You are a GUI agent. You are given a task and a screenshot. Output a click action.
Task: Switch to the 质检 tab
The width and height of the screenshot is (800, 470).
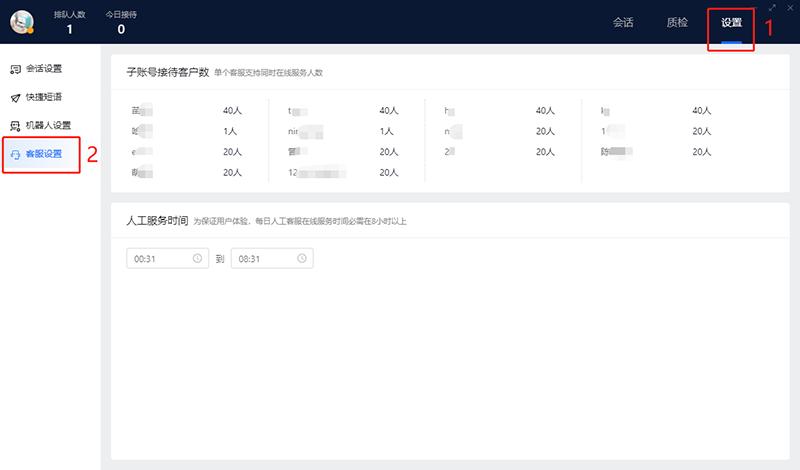(677, 22)
